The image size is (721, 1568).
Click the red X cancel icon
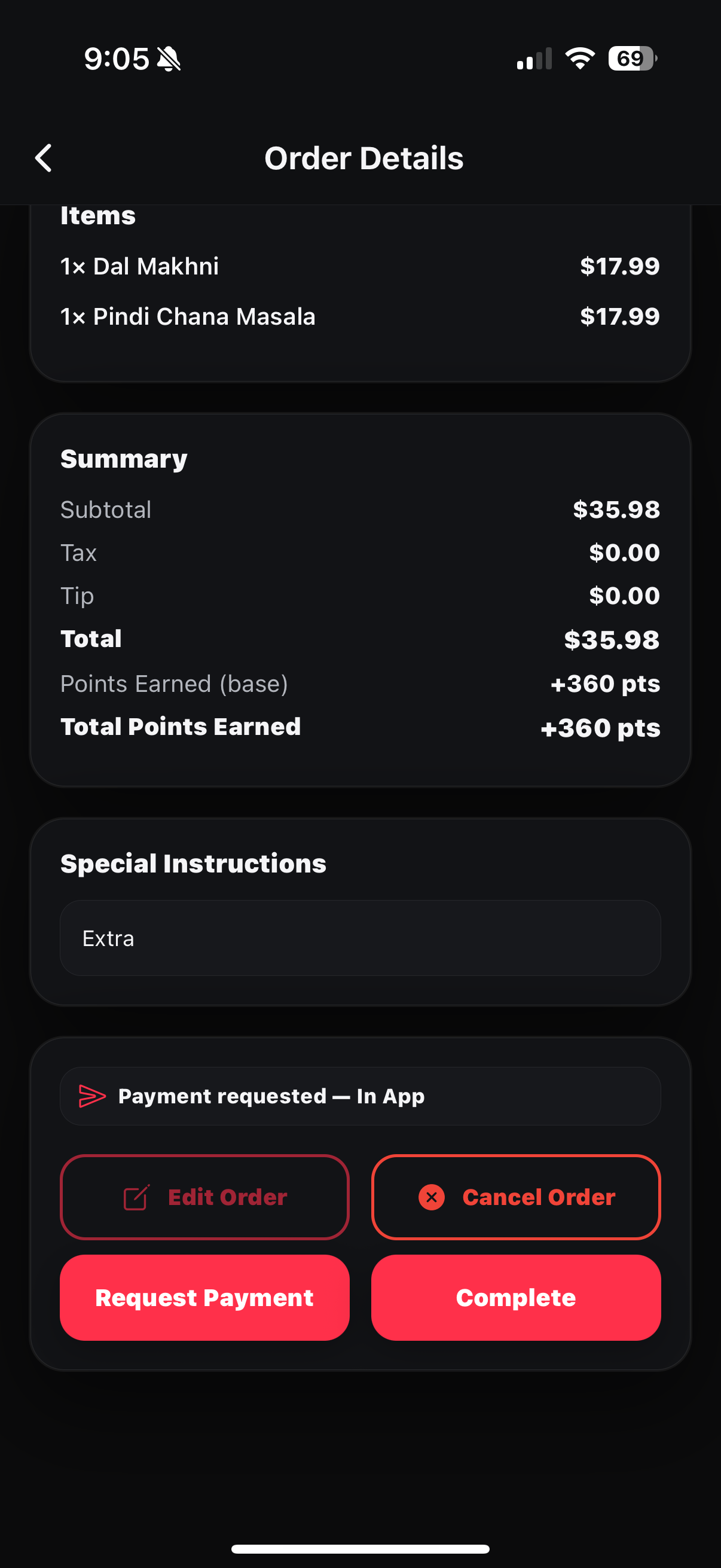pyautogui.click(x=432, y=1197)
